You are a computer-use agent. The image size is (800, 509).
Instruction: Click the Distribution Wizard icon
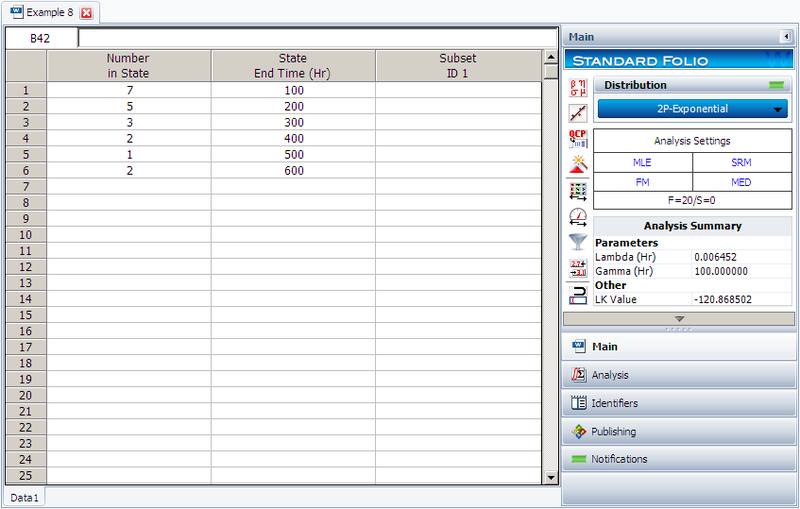tap(578, 164)
